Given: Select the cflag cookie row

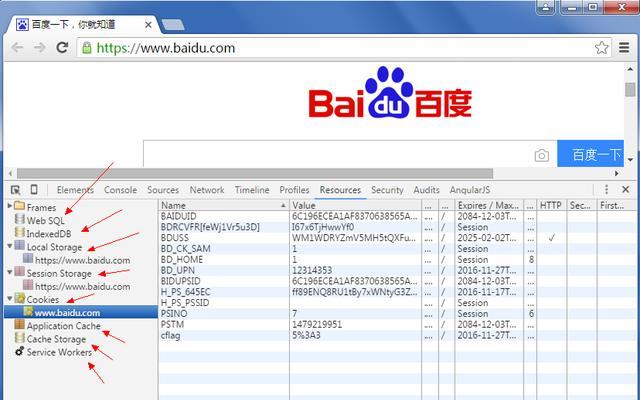Looking at the screenshot, I should point(397,336).
